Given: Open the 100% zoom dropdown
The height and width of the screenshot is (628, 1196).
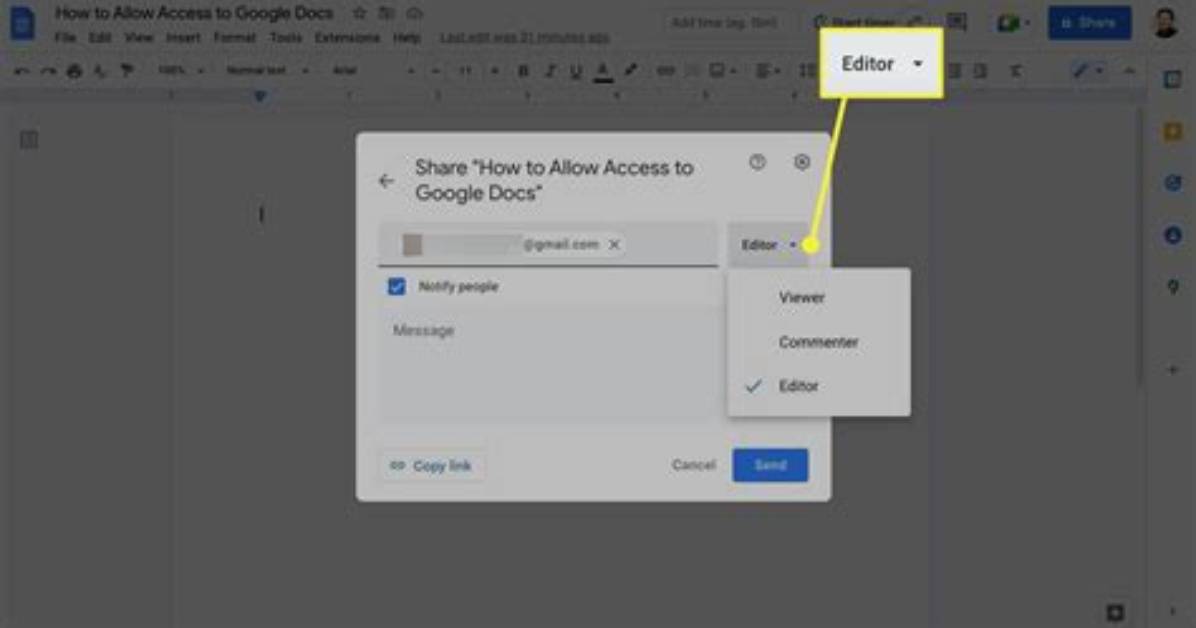Looking at the screenshot, I should click(181, 71).
